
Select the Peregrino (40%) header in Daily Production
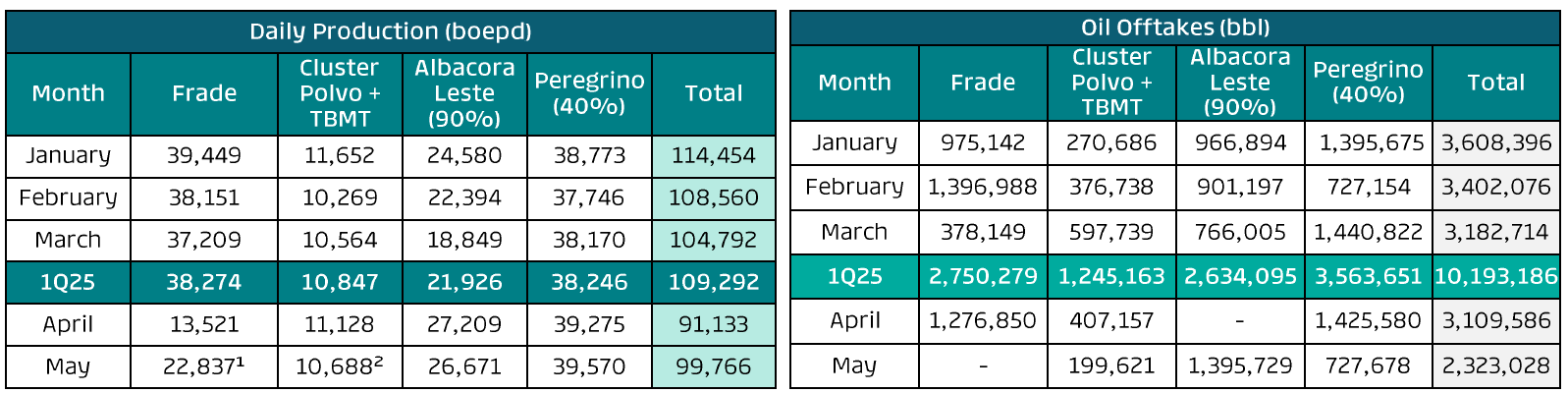(x=589, y=93)
